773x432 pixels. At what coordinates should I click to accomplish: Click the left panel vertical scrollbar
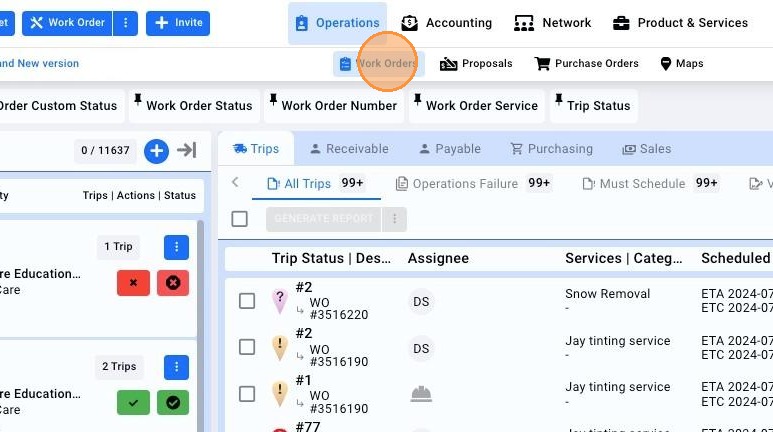[201, 325]
